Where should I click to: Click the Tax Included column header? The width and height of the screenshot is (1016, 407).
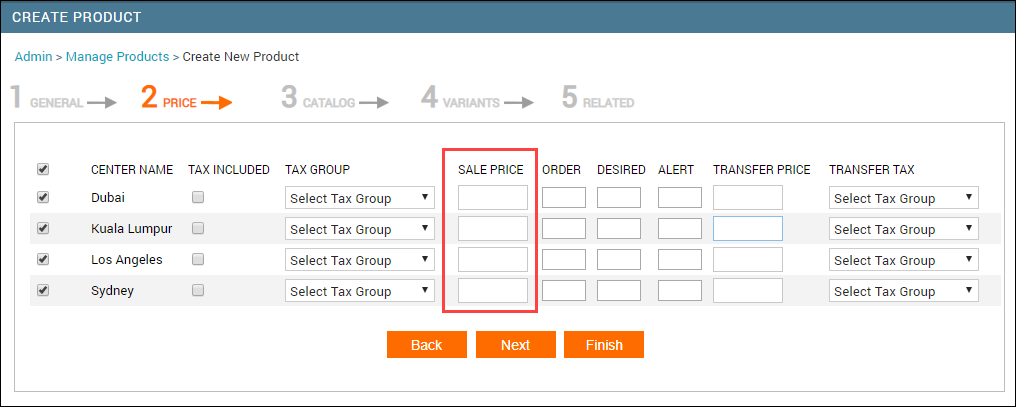click(x=229, y=170)
